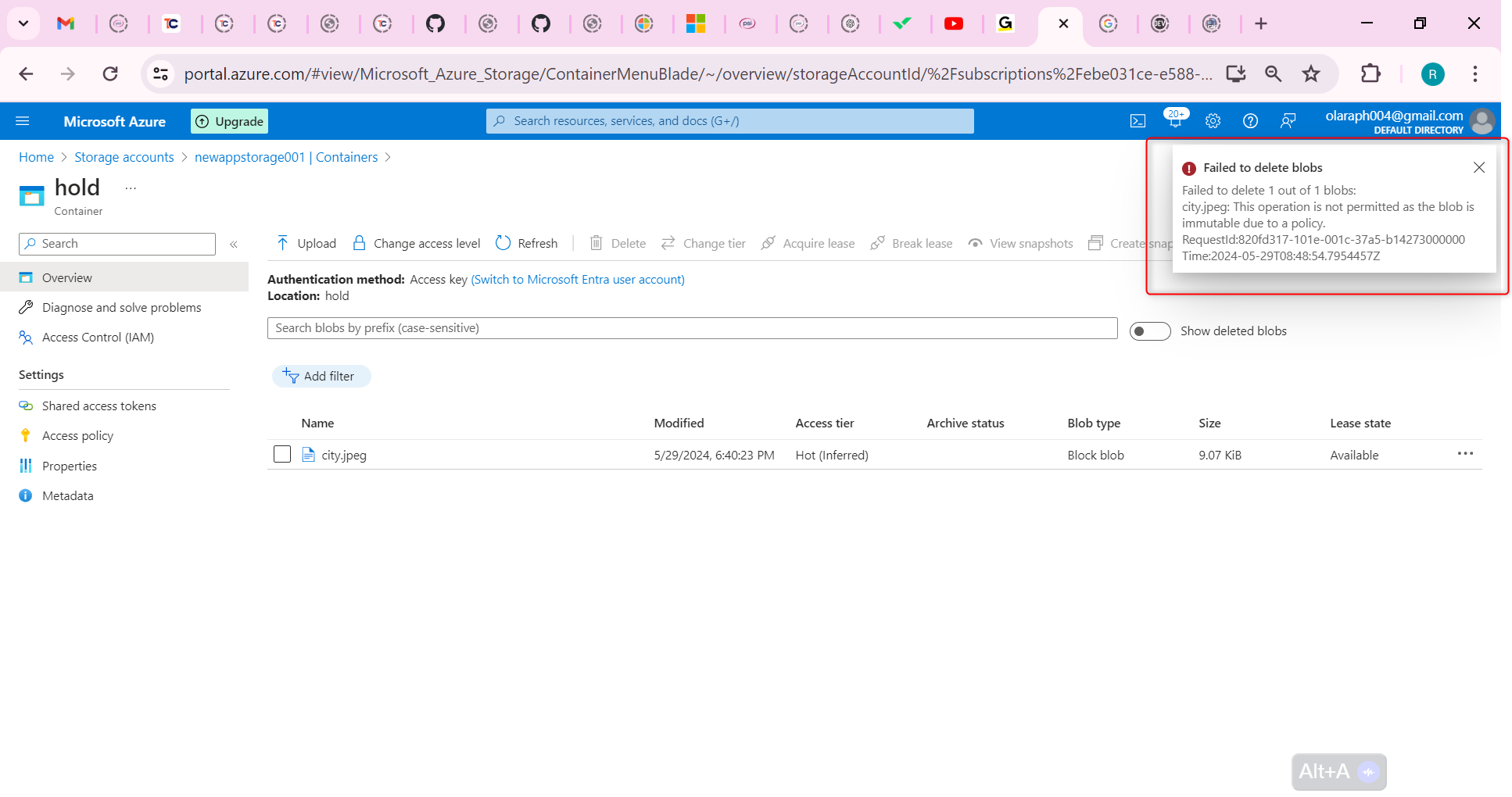The width and height of the screenshot is (1512, 797).
Task: Open the Gmail browser tab
Action: pyautogui.click(x=66, y=23)
